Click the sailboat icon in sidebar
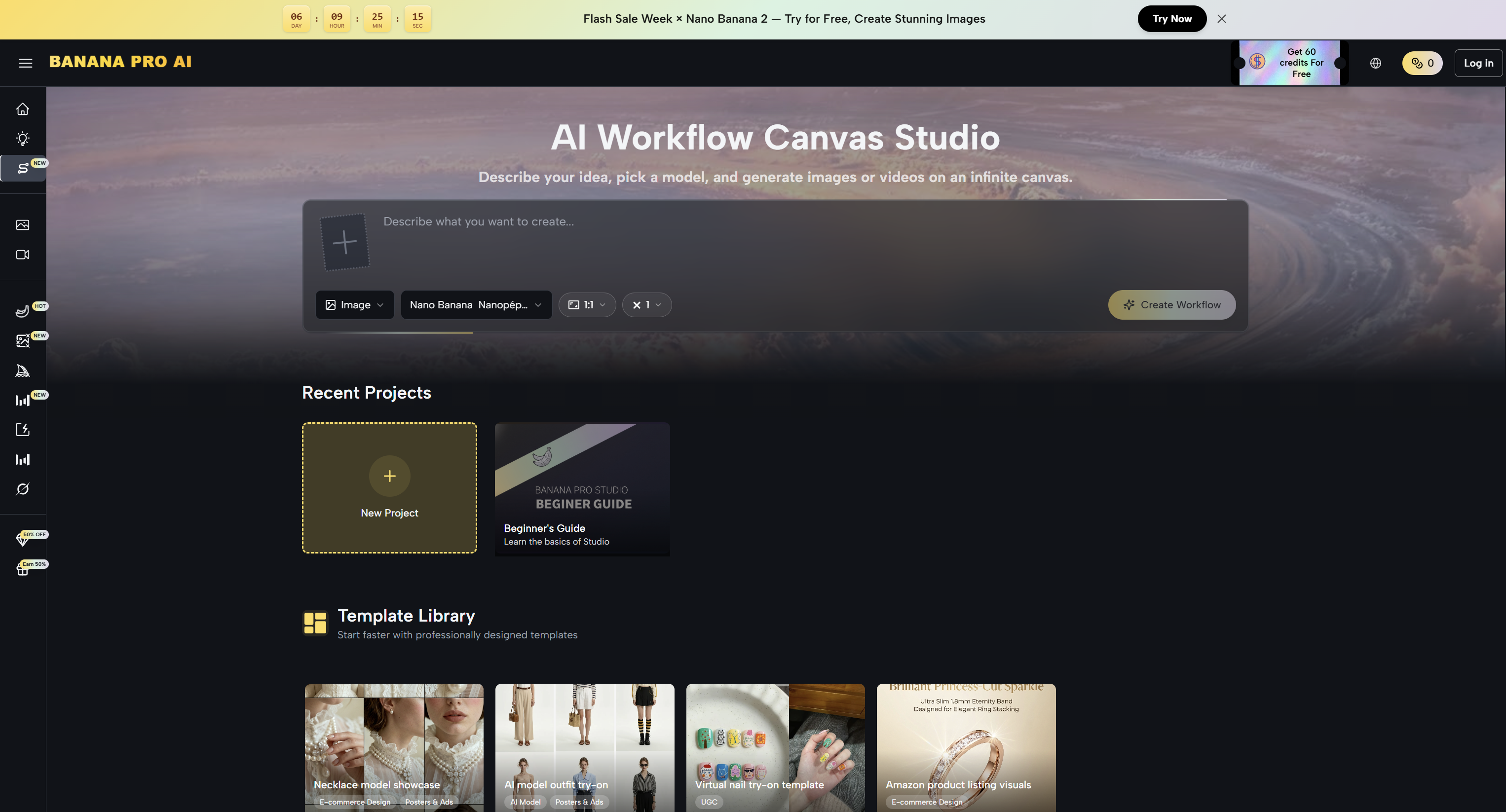The width and height of the screenshot is (1506, 812). coord(23,370)
